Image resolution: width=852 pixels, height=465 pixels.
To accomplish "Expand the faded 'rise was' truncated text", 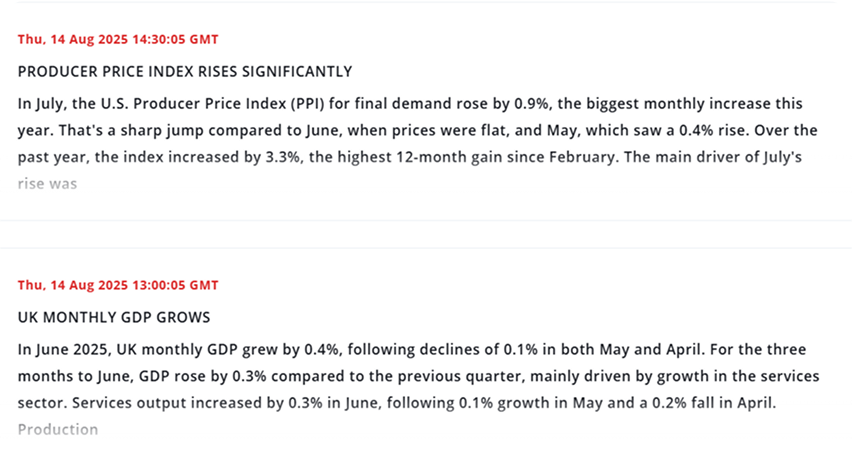I will pos(48,184).
